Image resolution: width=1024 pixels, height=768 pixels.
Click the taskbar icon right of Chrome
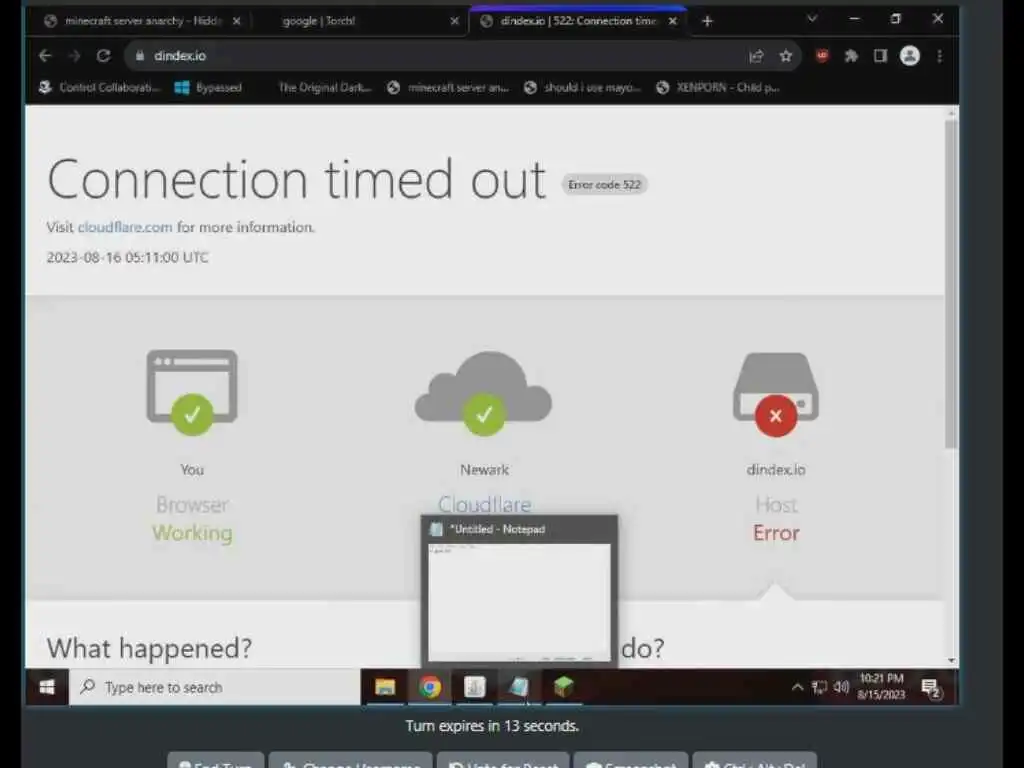coord(474,687)
